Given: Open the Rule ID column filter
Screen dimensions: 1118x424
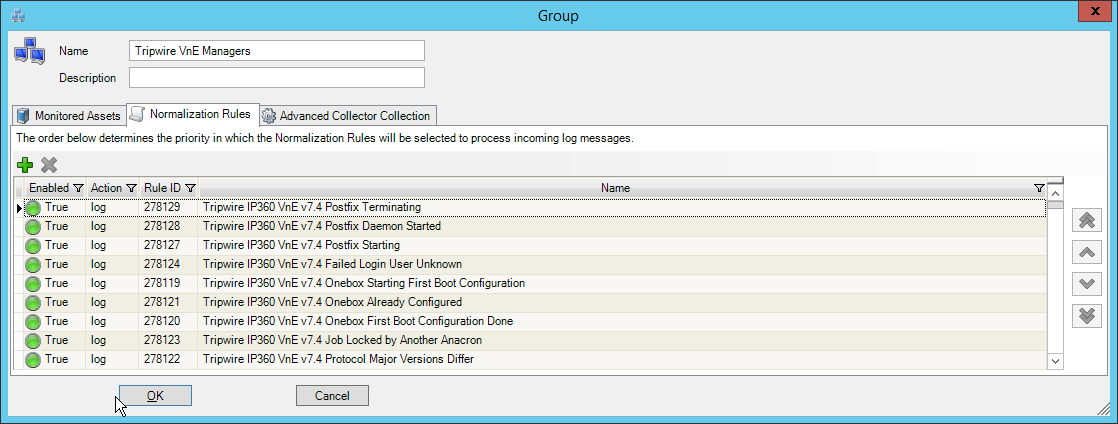Looking at the screenshot, I should point(190,188).
